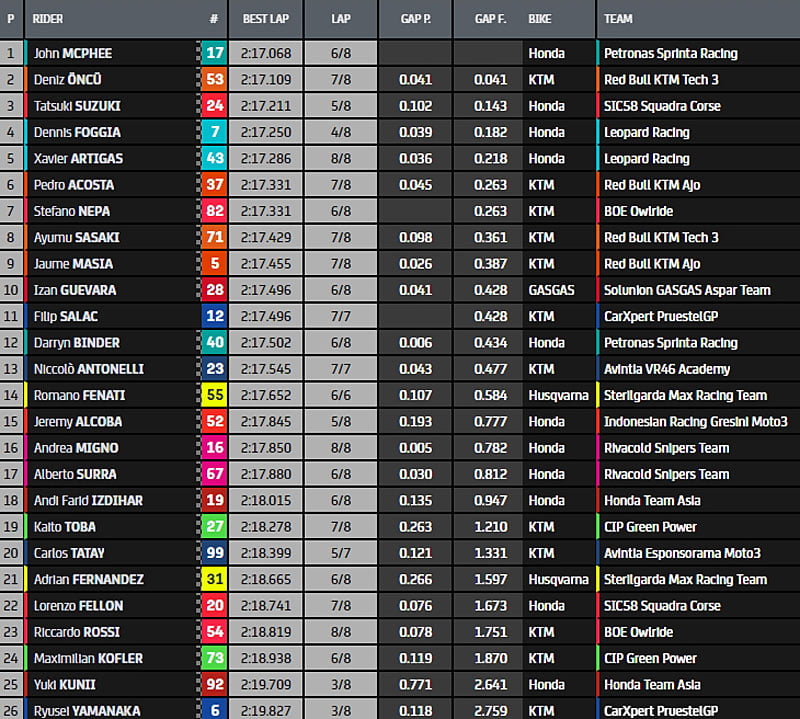Open rider Xavier Artigas entry
800x719 pixels.
75,158
